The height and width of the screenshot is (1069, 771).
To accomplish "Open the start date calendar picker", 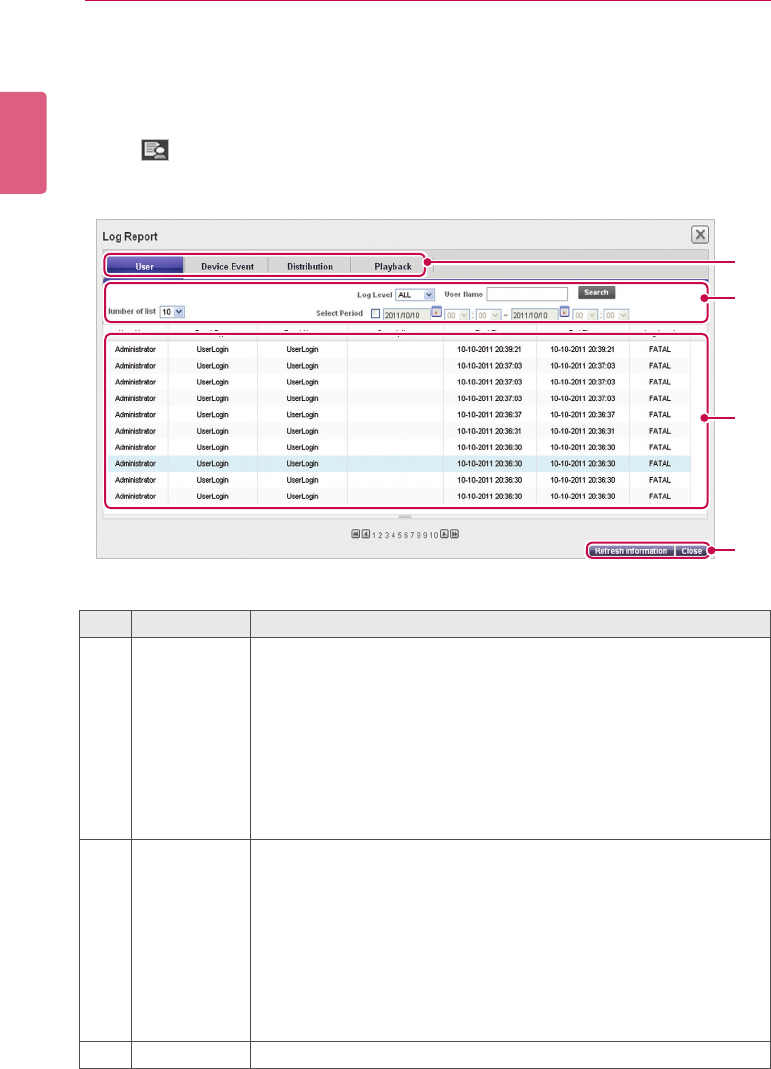I will click(x=436, y=312).
